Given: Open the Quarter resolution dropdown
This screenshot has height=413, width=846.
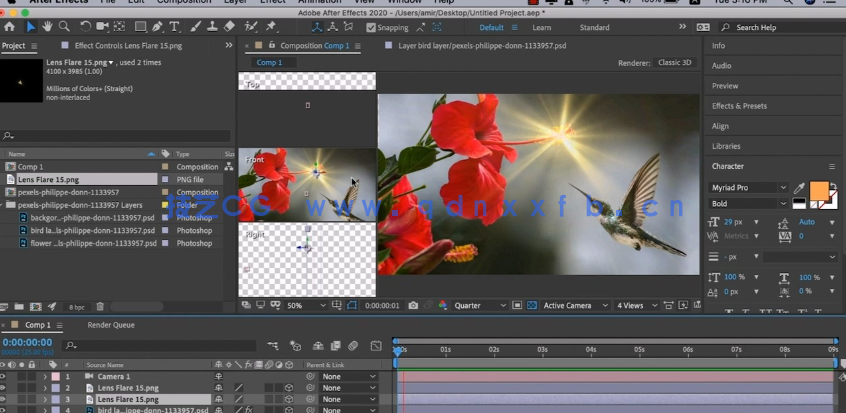Looking at the screenshot, I should pyautogui.click(x=480, y=306).
